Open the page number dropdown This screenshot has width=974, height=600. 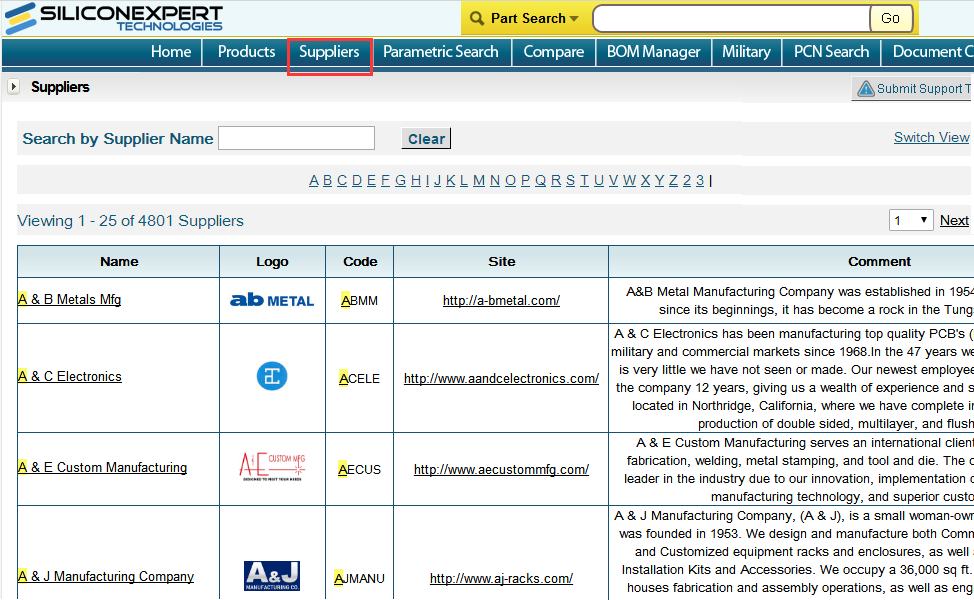(x=911, y=220)
